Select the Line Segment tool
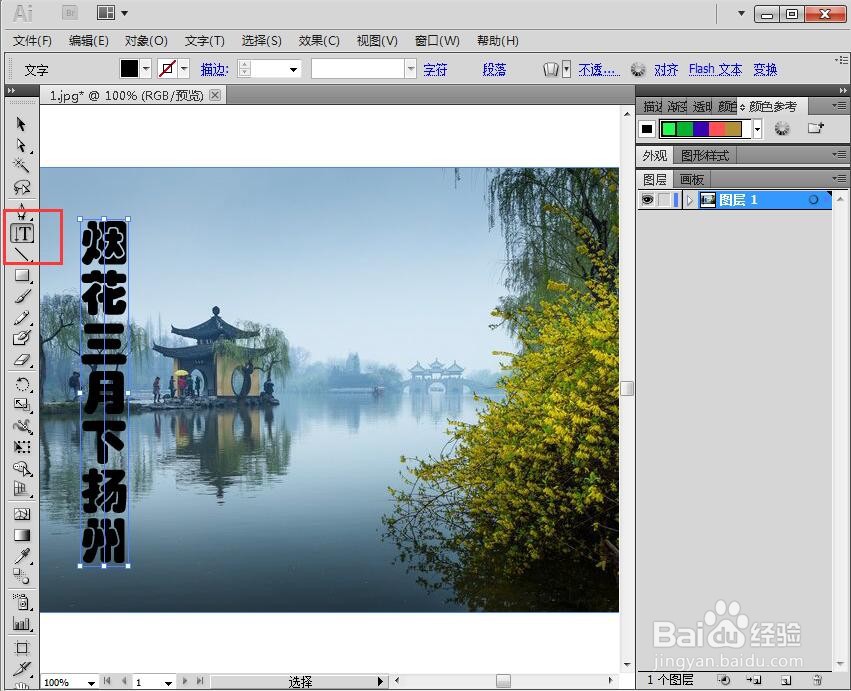The height and width of the screenshot is (691, 851). coord(22,253)
